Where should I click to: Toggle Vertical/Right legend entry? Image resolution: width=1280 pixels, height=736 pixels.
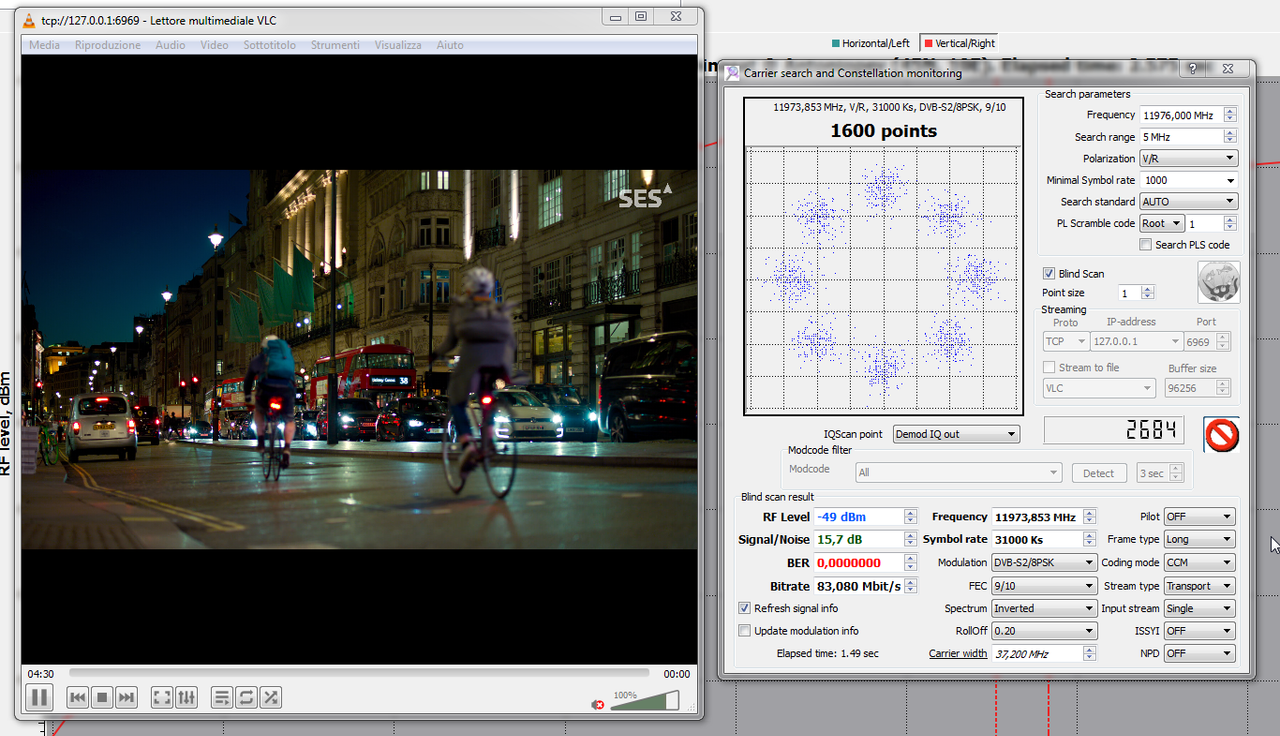(960, 44)
